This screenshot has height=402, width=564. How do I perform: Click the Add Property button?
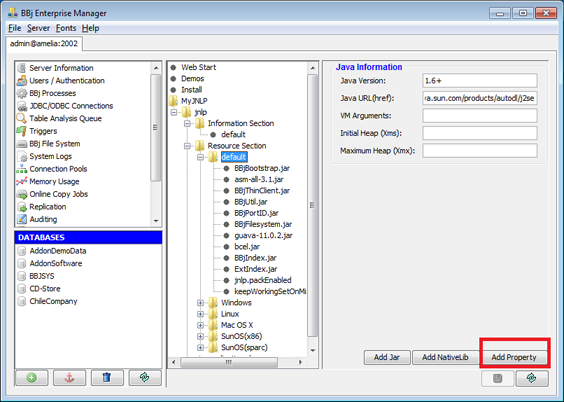pyautogui.click(x=514, y=357)
